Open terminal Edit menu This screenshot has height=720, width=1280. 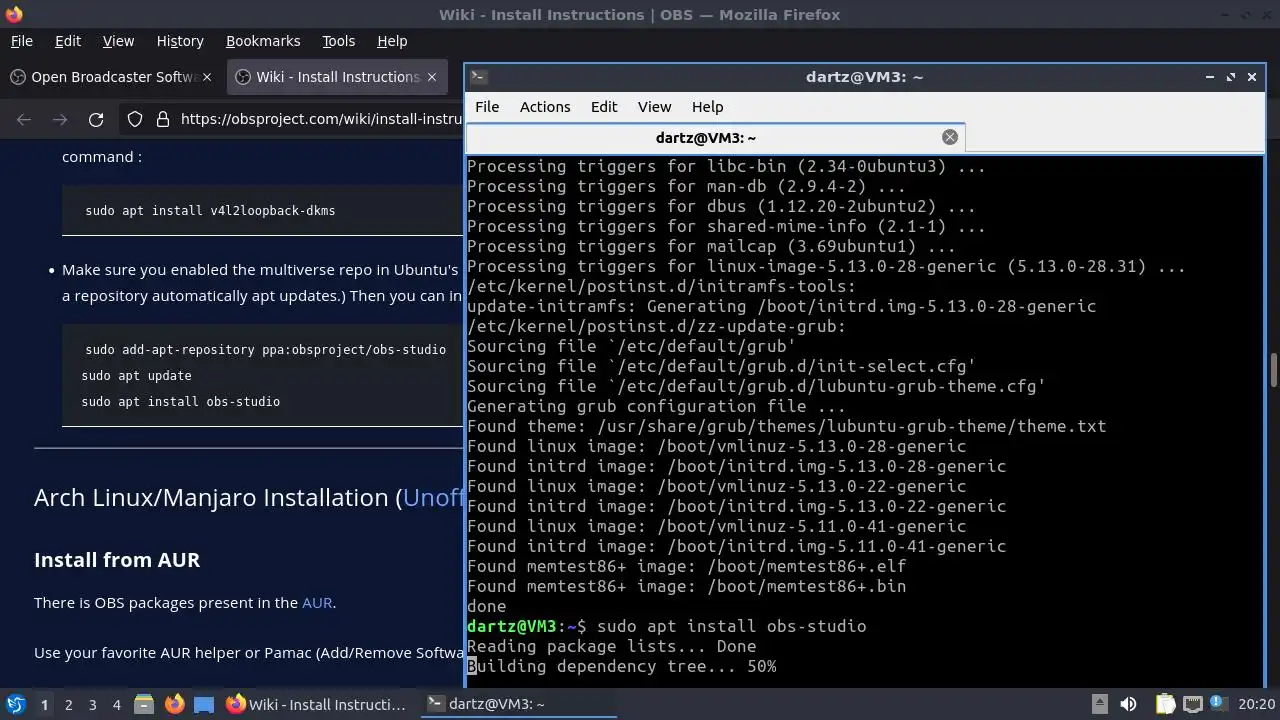coord(604,107)
